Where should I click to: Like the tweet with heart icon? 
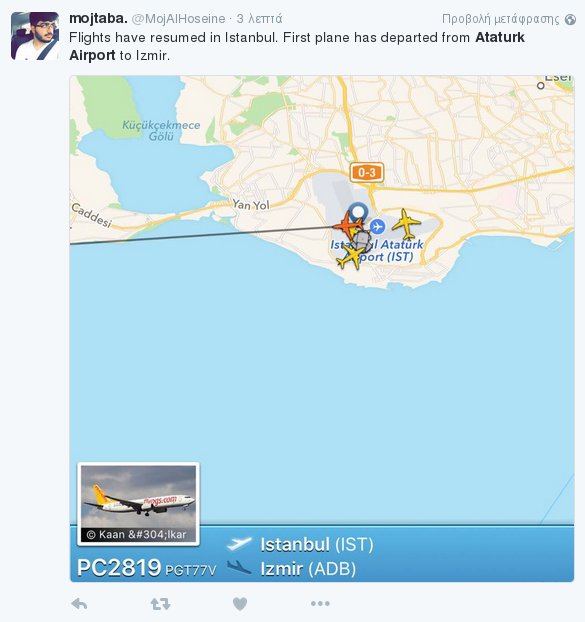click(240, 604)
